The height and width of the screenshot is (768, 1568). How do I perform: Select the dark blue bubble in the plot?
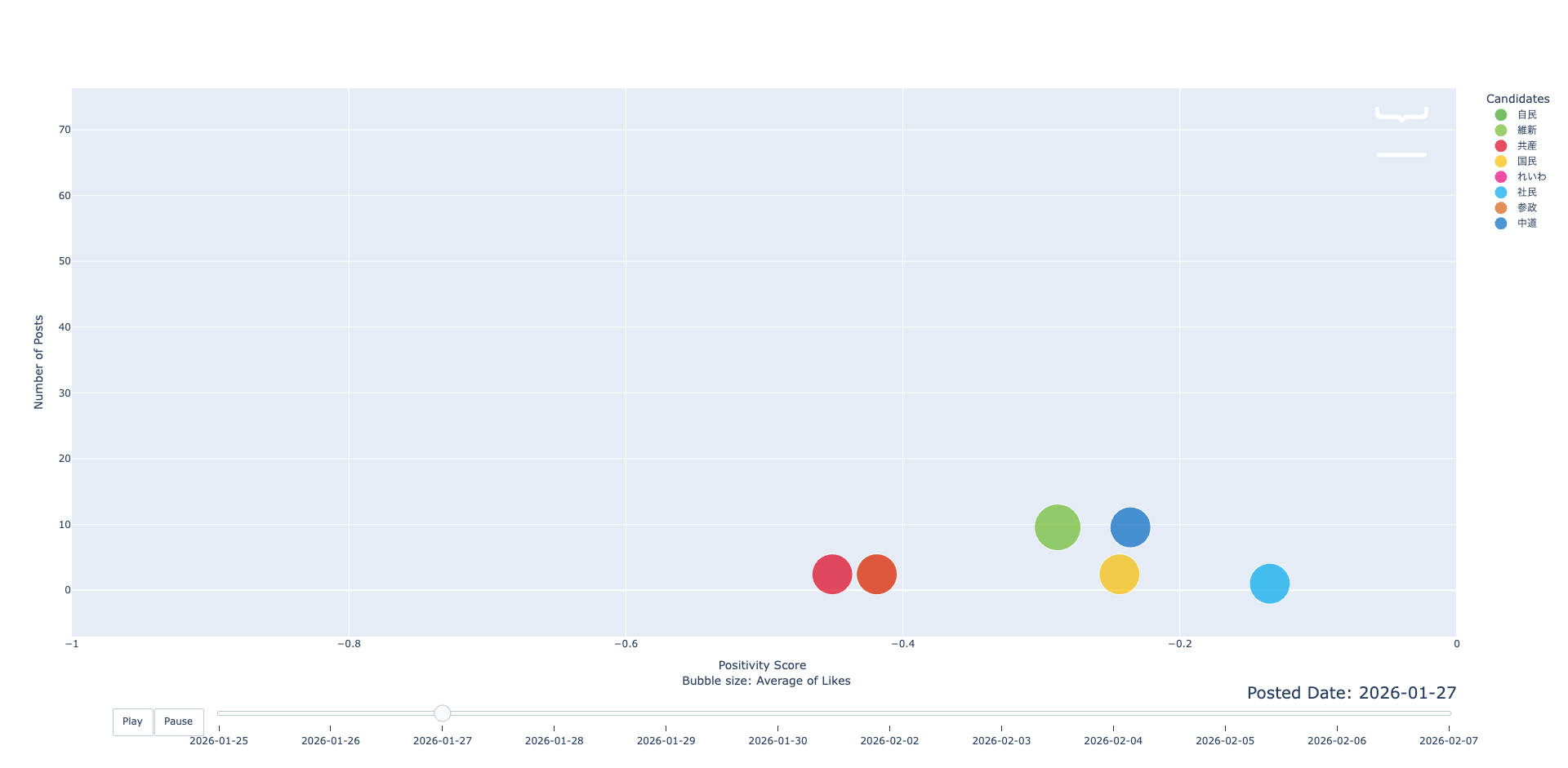click(1130, 527)
